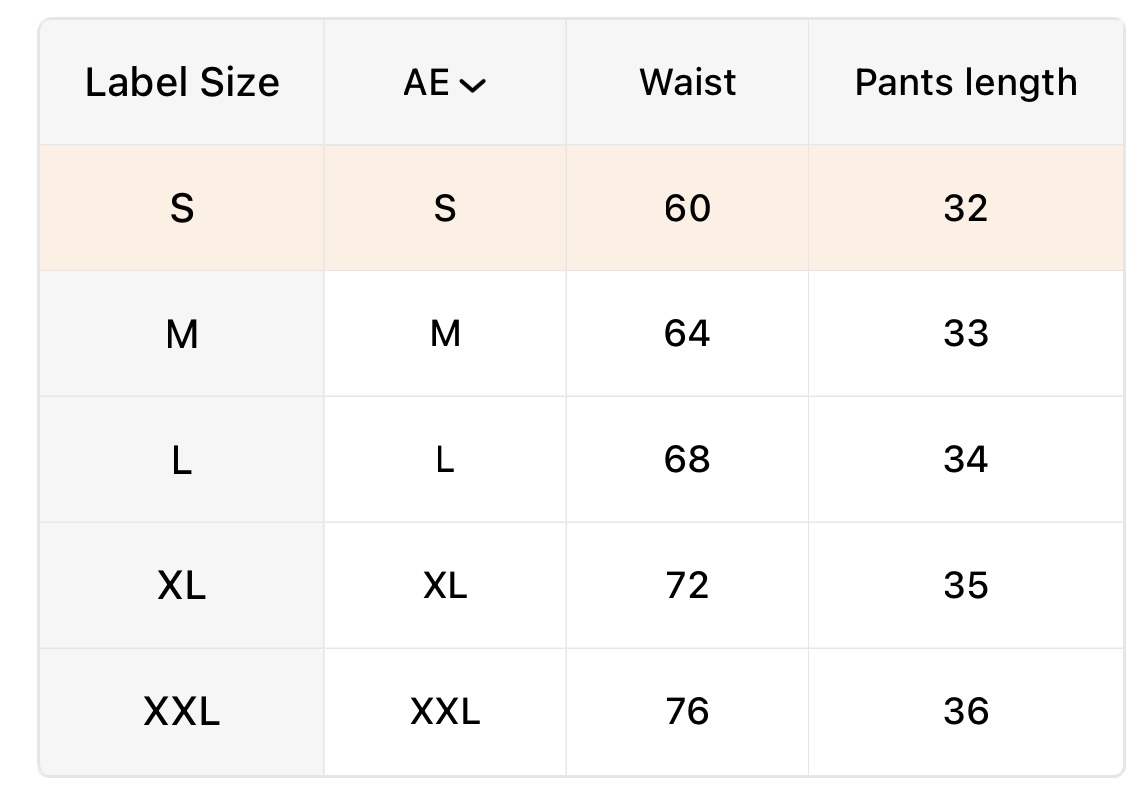
Task: Click the Waist column header
Action: [687, 83]
